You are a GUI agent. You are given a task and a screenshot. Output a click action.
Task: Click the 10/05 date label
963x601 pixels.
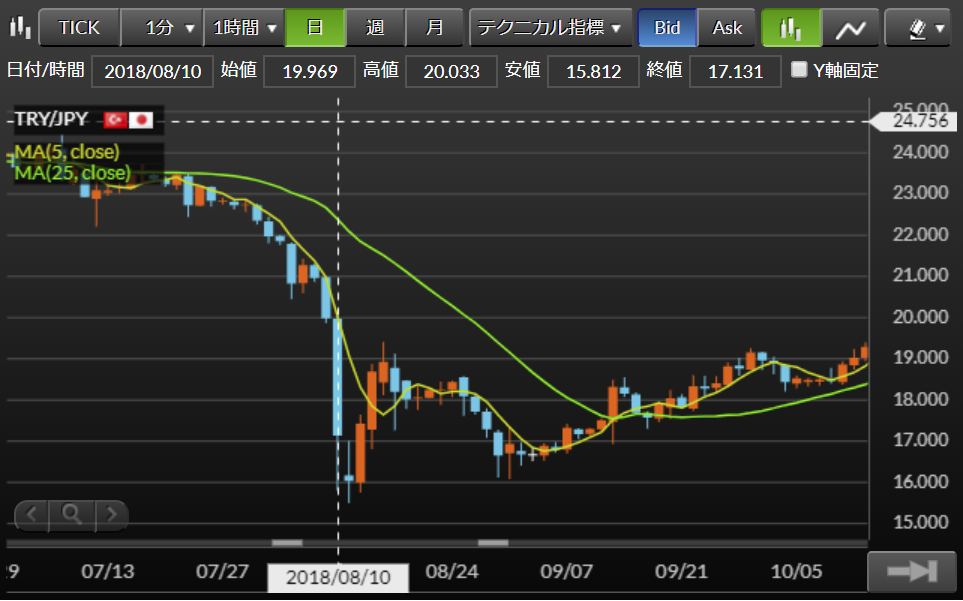pos(796,572)
